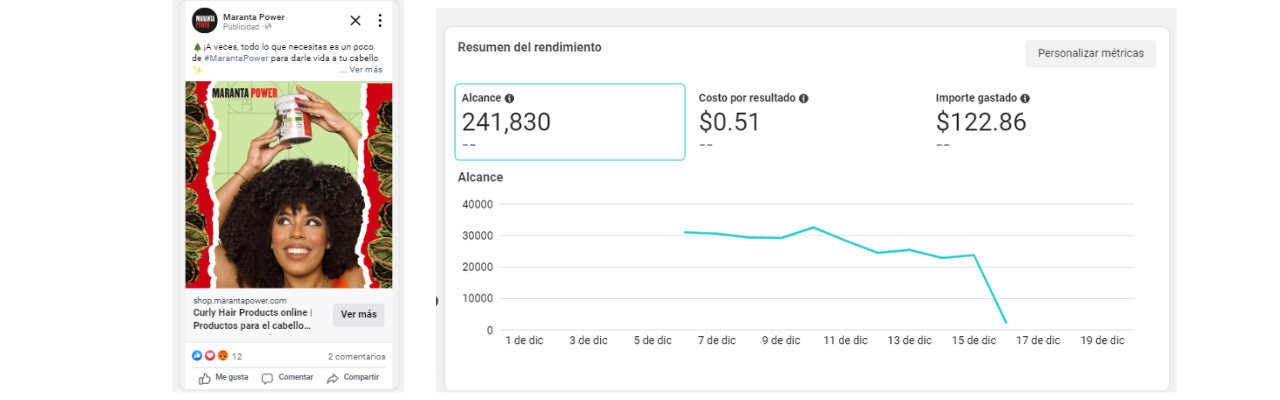Click the info icon beside Importe gastado
Image resolution: width=1280 pixels, height=400 pixels.
1025,99
